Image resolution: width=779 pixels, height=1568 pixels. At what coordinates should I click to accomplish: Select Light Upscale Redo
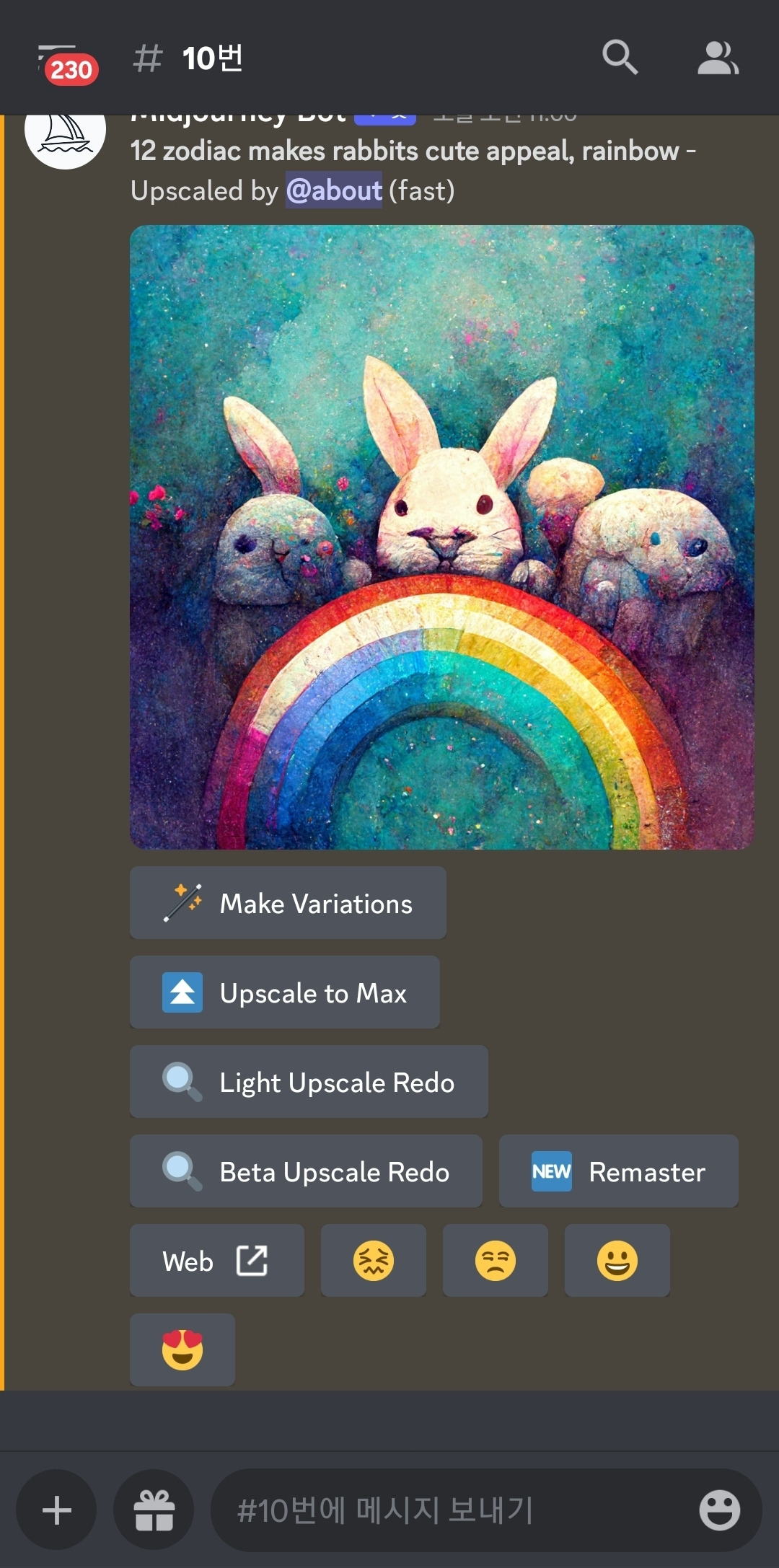point(309,1081)
